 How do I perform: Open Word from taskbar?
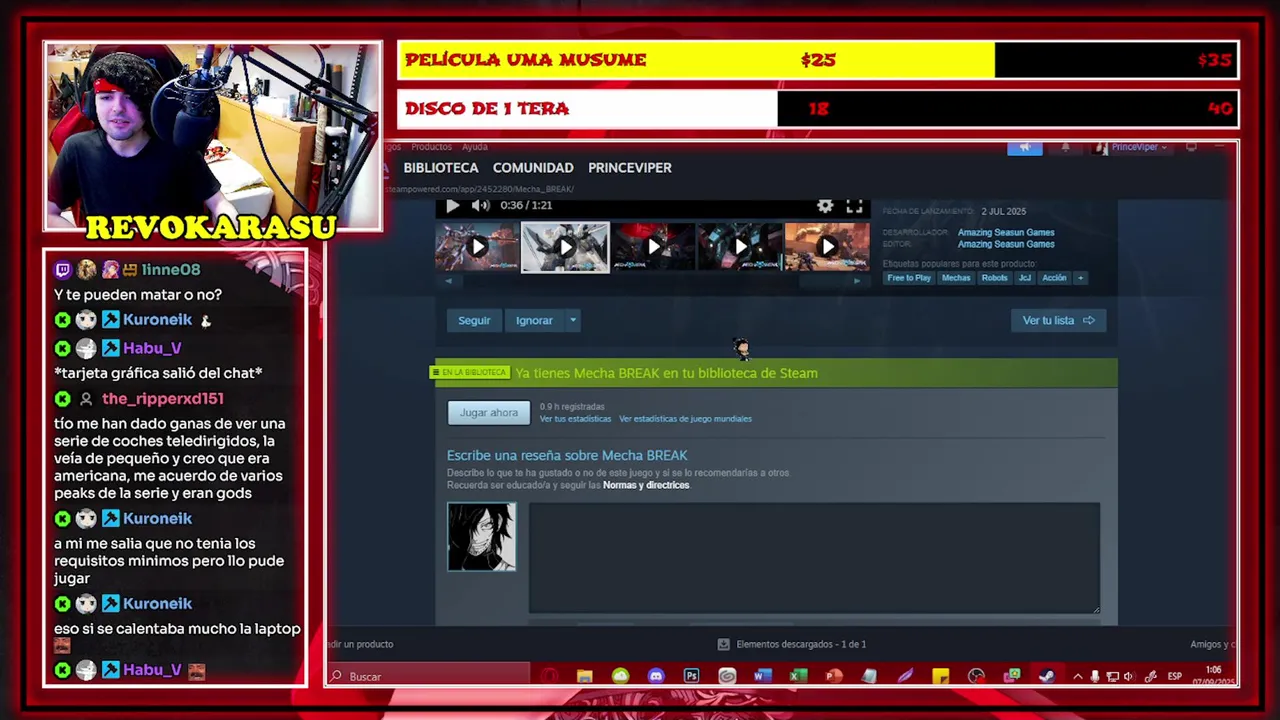pyautogui.click(x=762, y=677)
